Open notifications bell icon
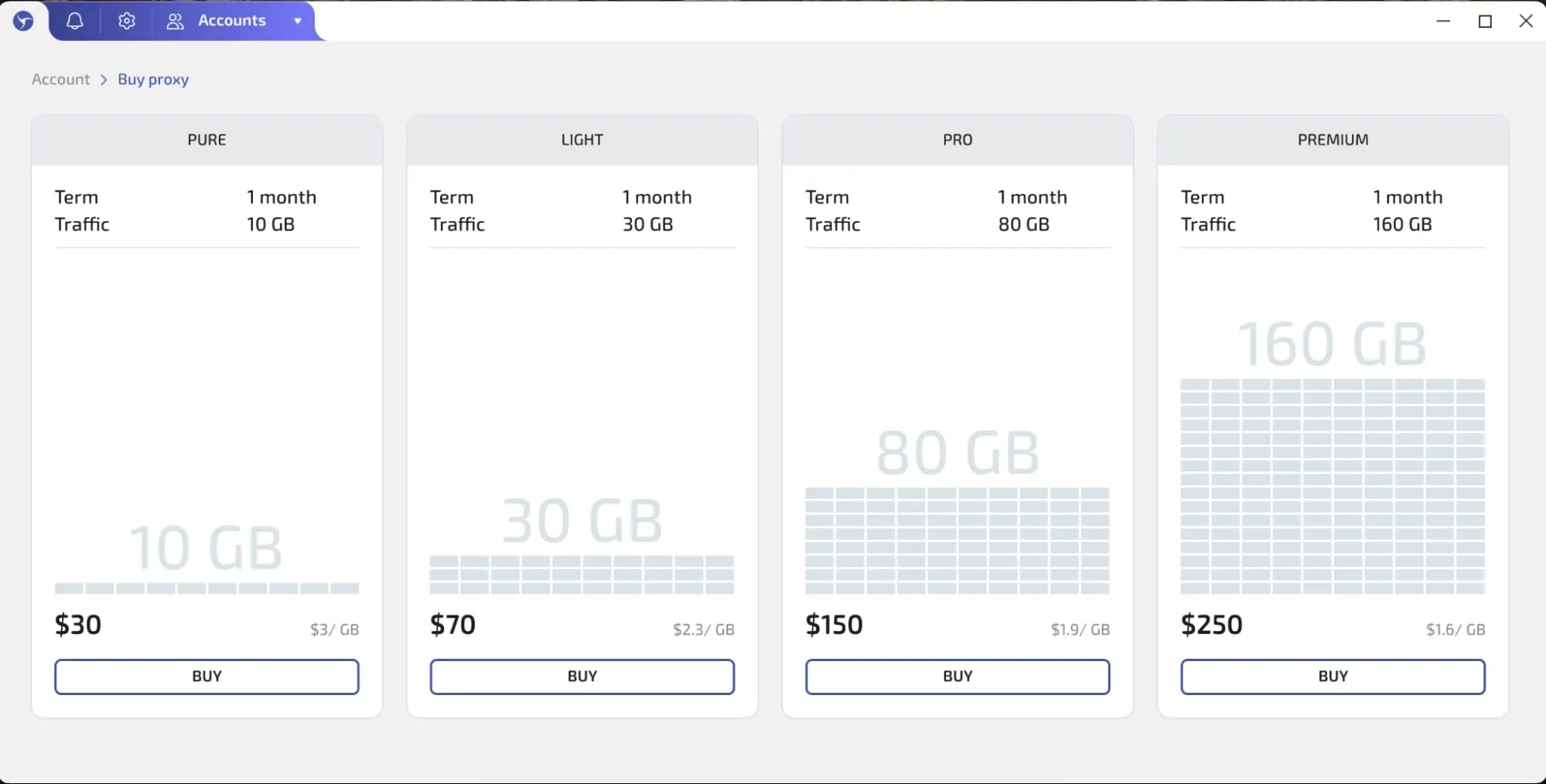 click(75, 21)
